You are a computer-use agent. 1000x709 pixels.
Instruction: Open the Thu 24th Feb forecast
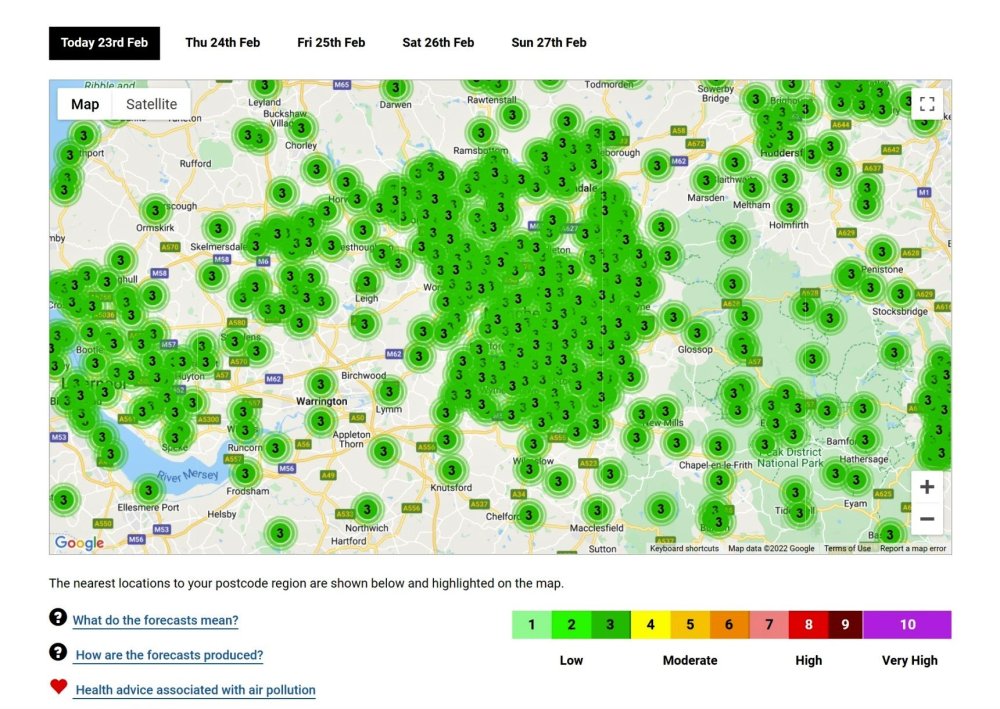pos(222,43)
